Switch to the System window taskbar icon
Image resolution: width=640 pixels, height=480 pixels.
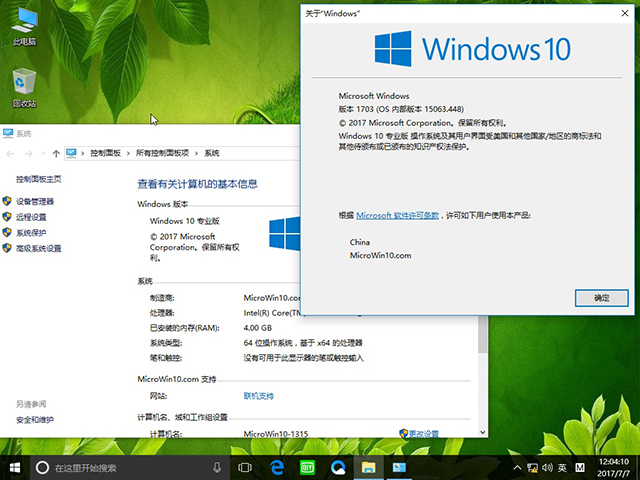399,468
